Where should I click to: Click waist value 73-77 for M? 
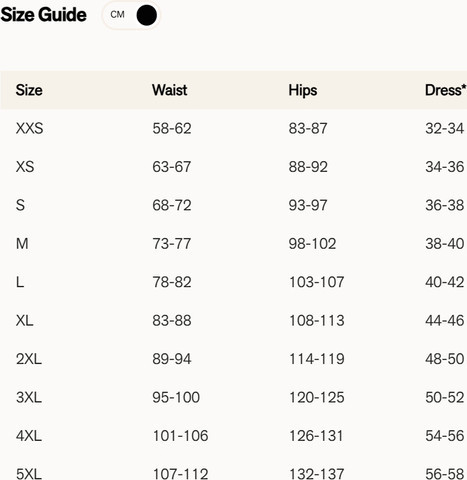172,244
